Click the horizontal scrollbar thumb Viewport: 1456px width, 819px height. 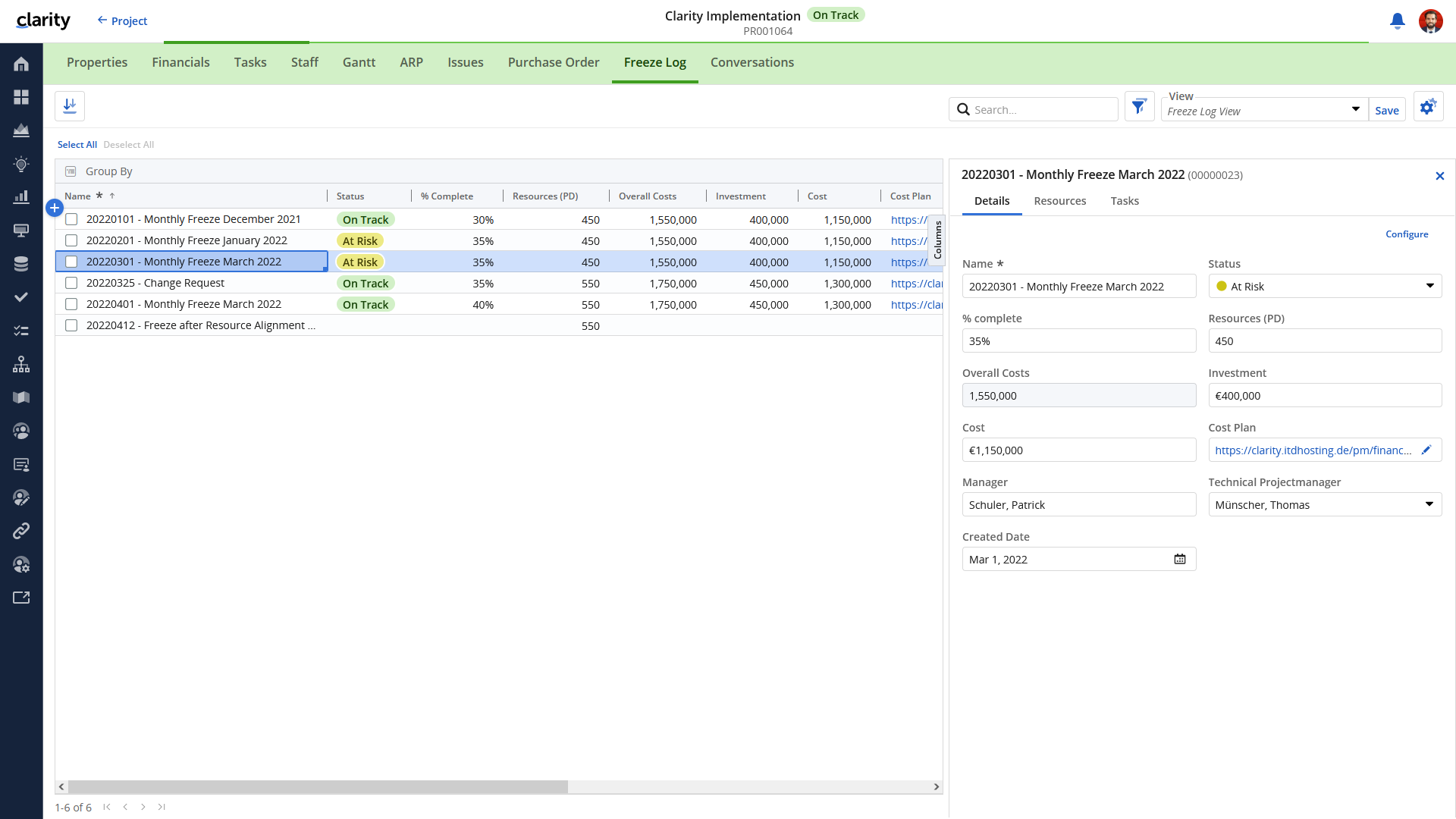(318, 787)
